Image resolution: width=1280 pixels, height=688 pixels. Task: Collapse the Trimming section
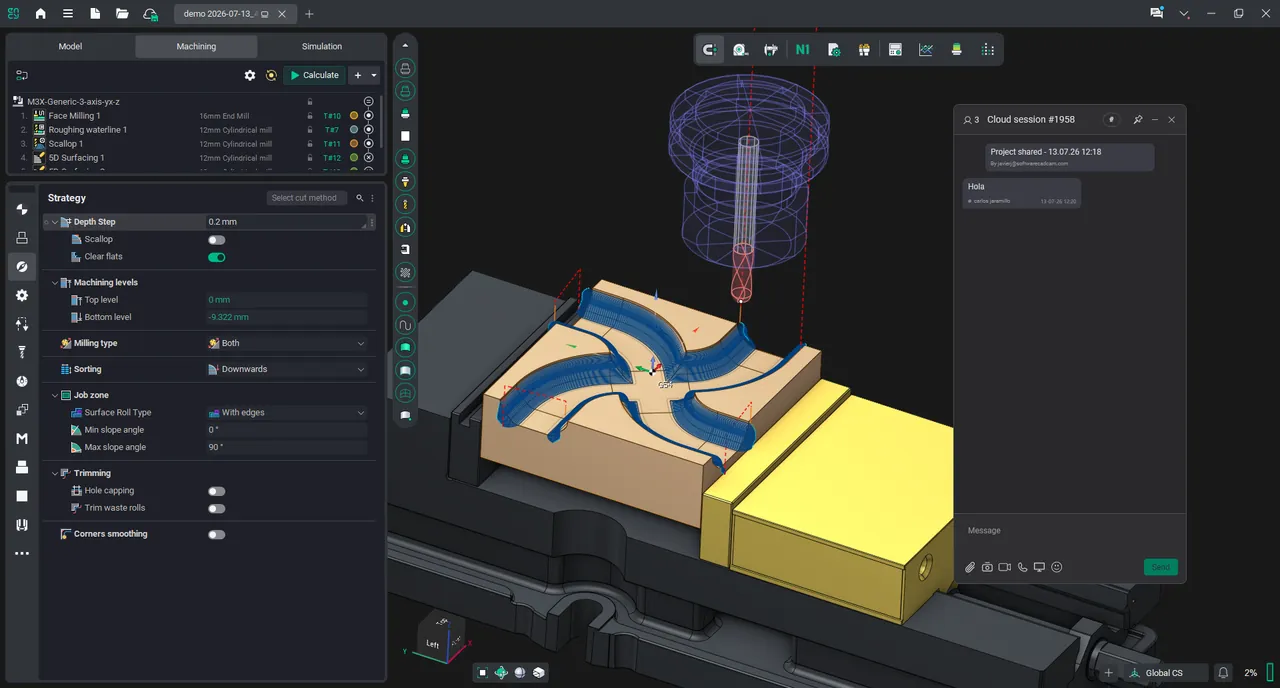pos(55,473)
